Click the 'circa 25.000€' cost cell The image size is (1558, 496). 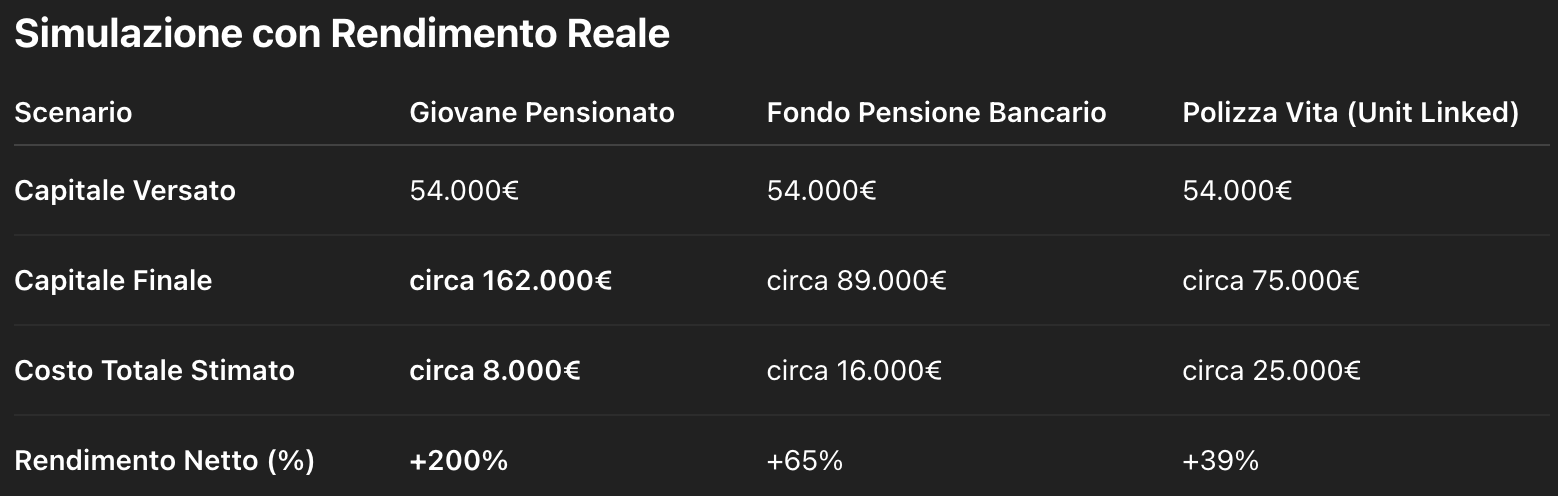[1271, 370]
